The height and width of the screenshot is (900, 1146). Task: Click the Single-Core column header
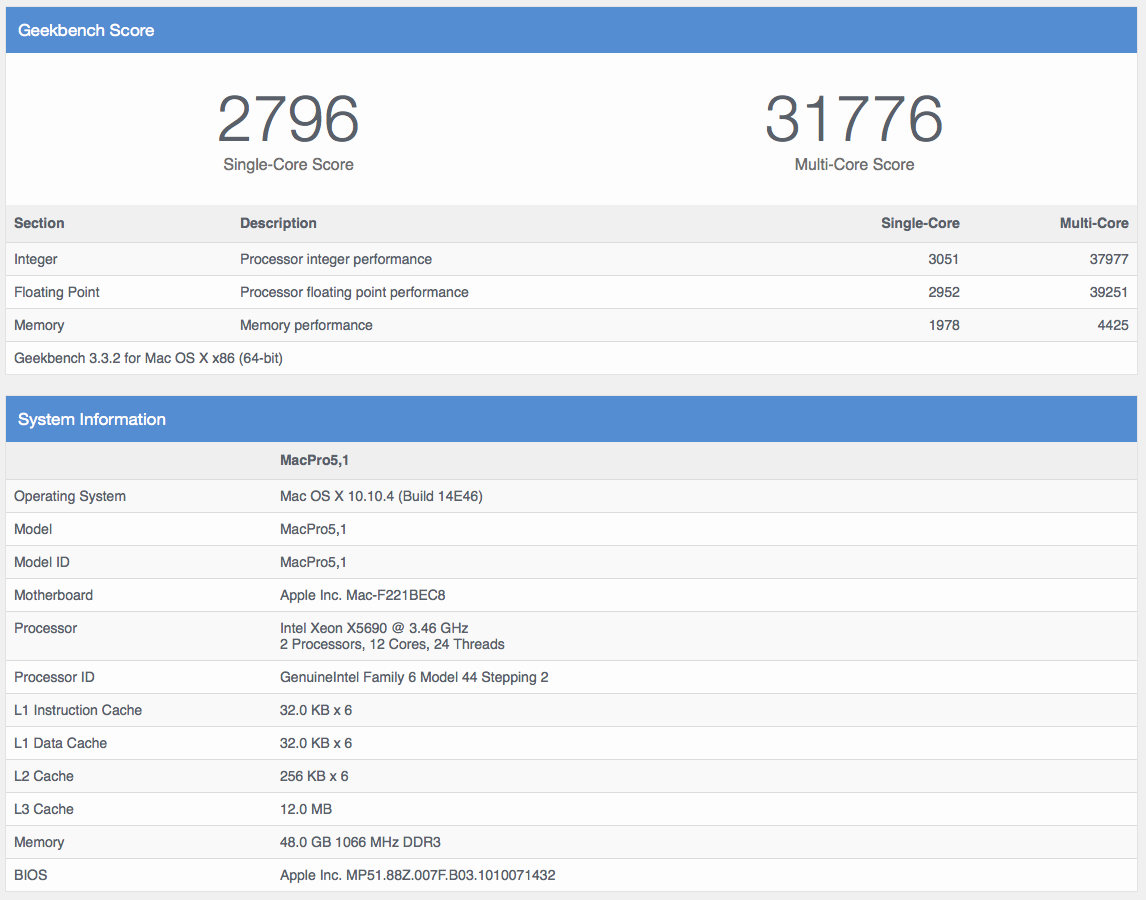click(x=920, y=223)
